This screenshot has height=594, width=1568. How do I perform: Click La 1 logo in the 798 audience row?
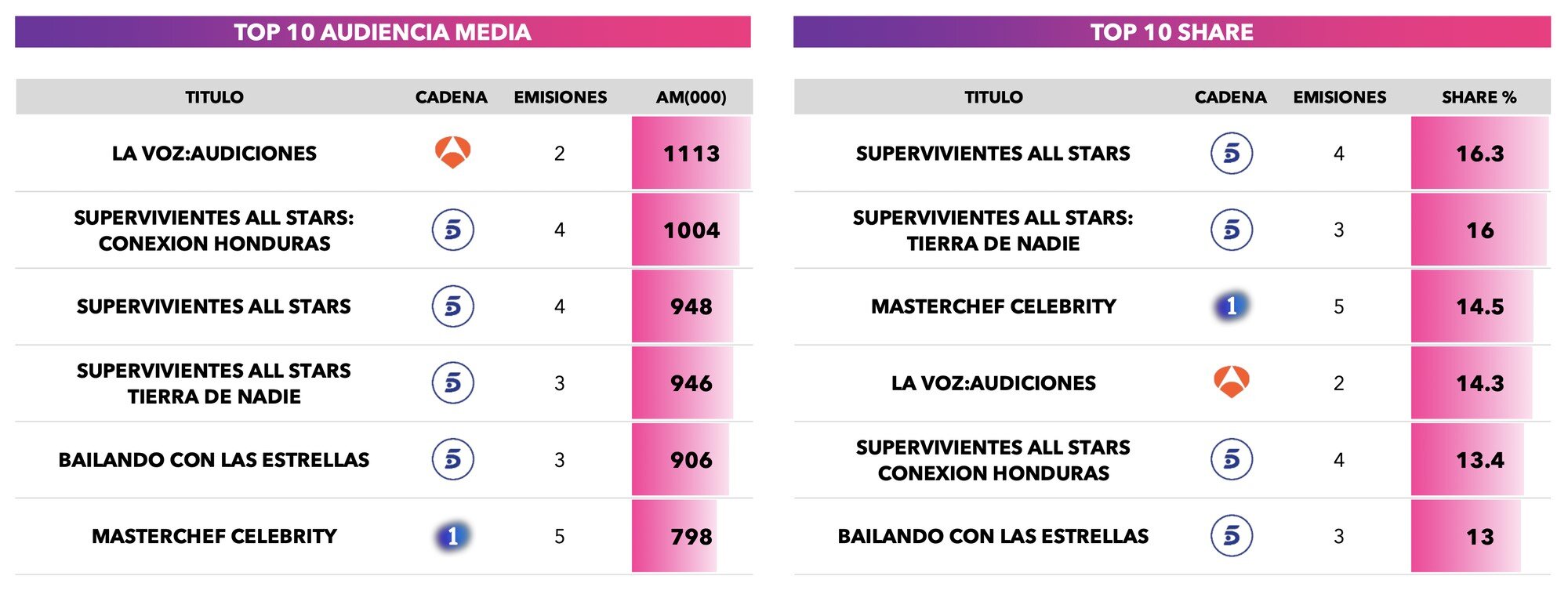pyautogui.click(x=452, y=536)
